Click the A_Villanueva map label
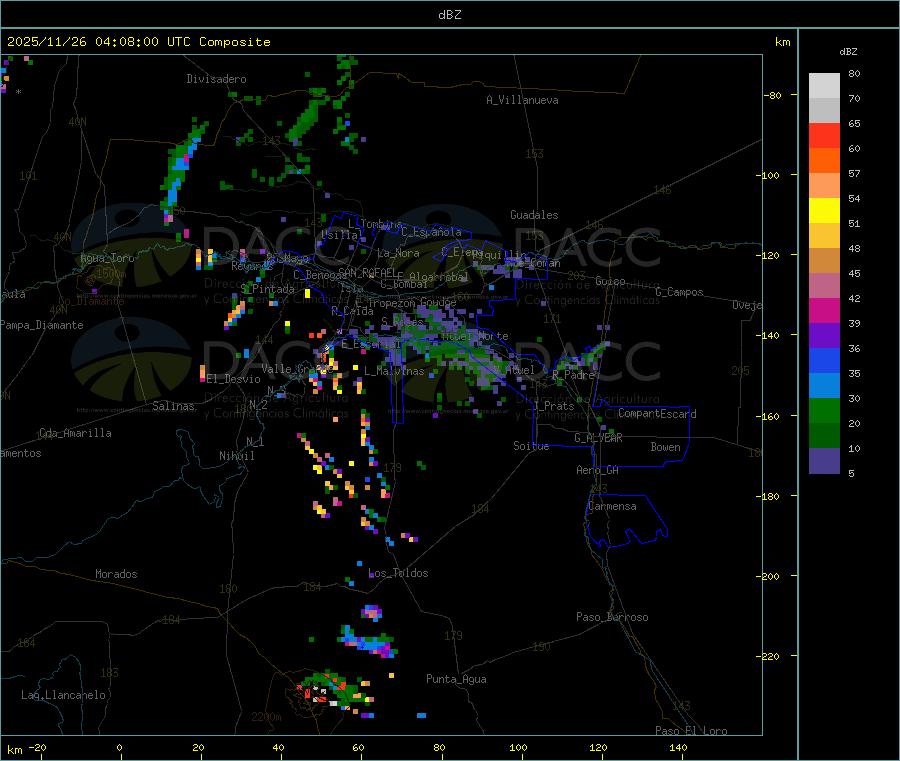 pos(522,100)
